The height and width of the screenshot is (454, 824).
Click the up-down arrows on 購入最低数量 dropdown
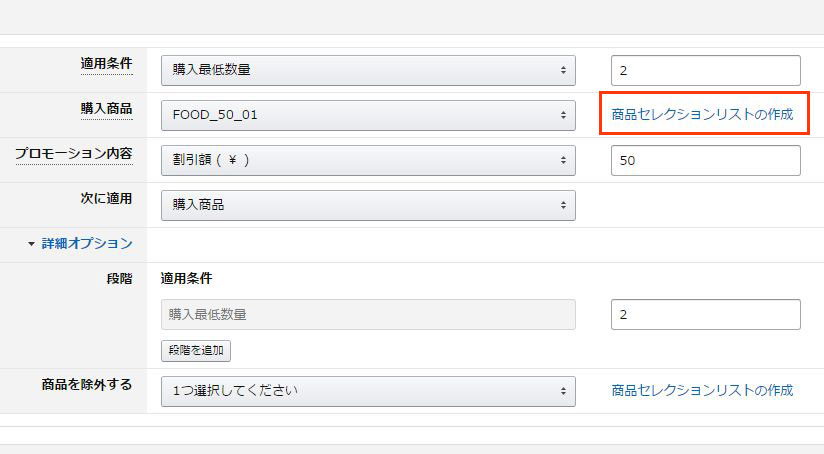[x=563, y=70]
